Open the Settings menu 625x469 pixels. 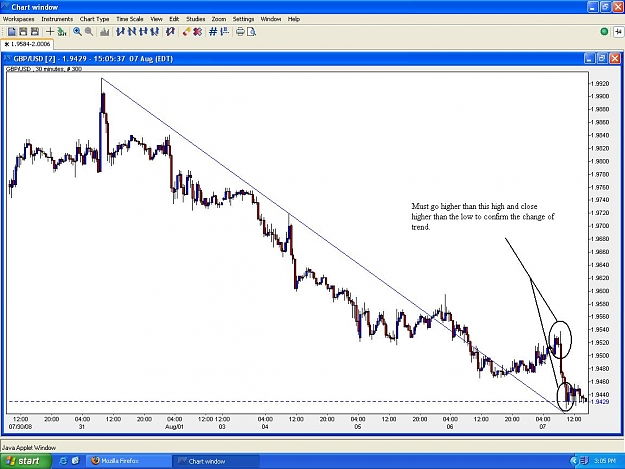click(243, 19)
